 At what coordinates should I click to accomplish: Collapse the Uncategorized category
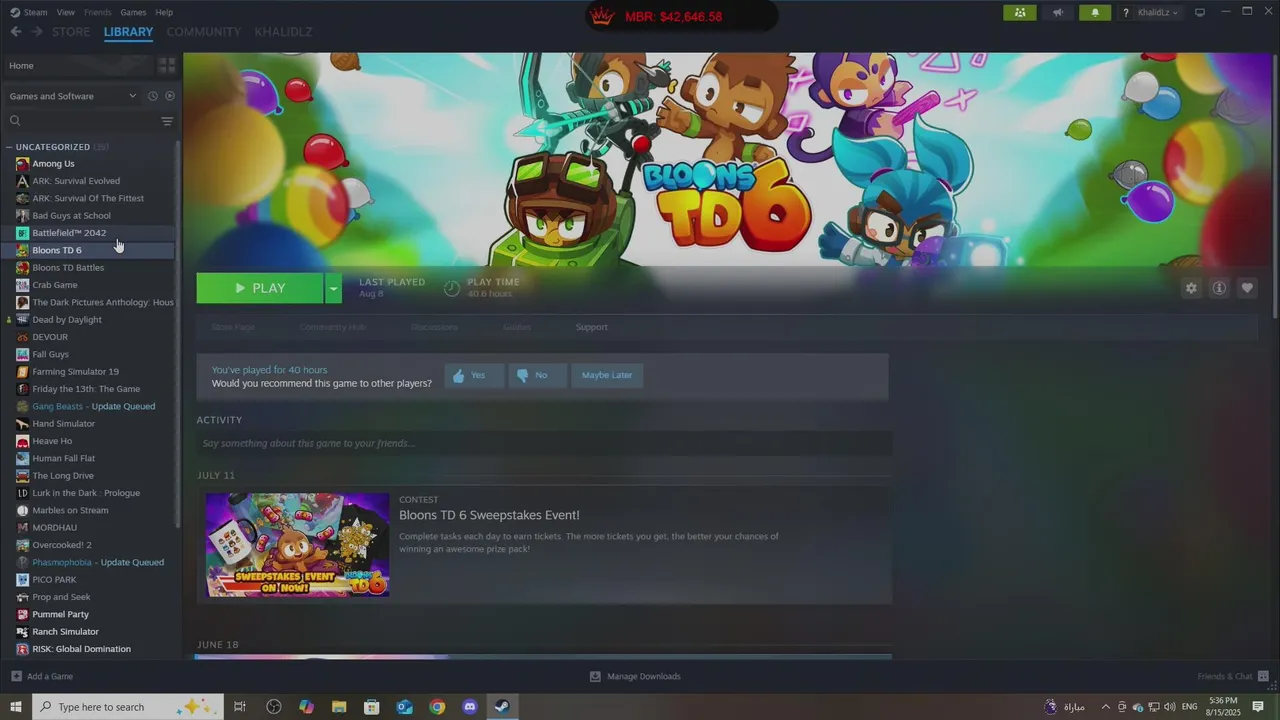[9, 147]
